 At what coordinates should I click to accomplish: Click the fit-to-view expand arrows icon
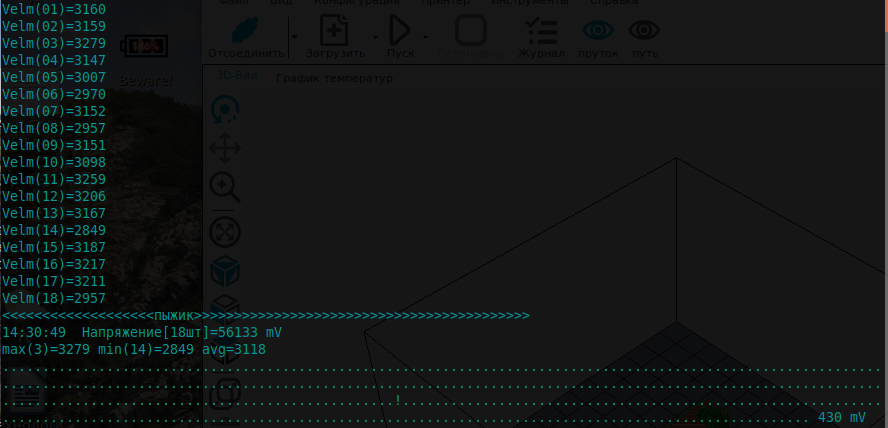coord(225,232)
